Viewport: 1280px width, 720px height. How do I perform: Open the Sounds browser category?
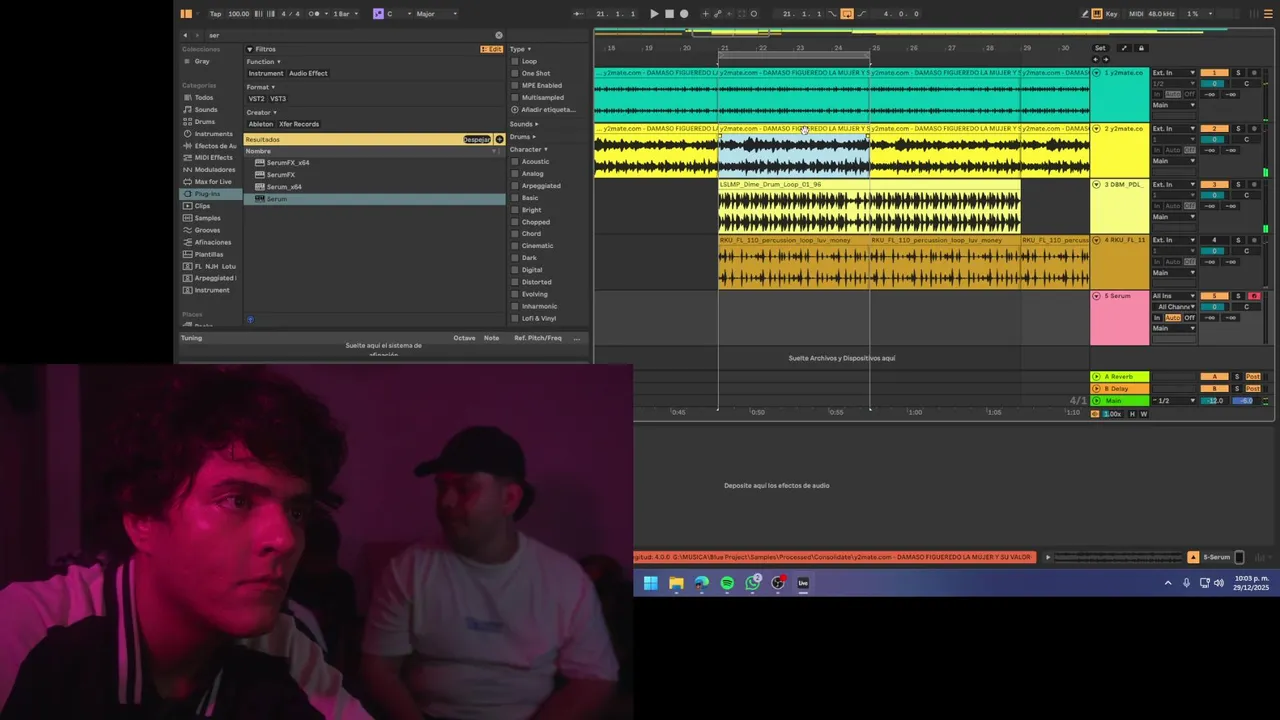coord(206,110)
